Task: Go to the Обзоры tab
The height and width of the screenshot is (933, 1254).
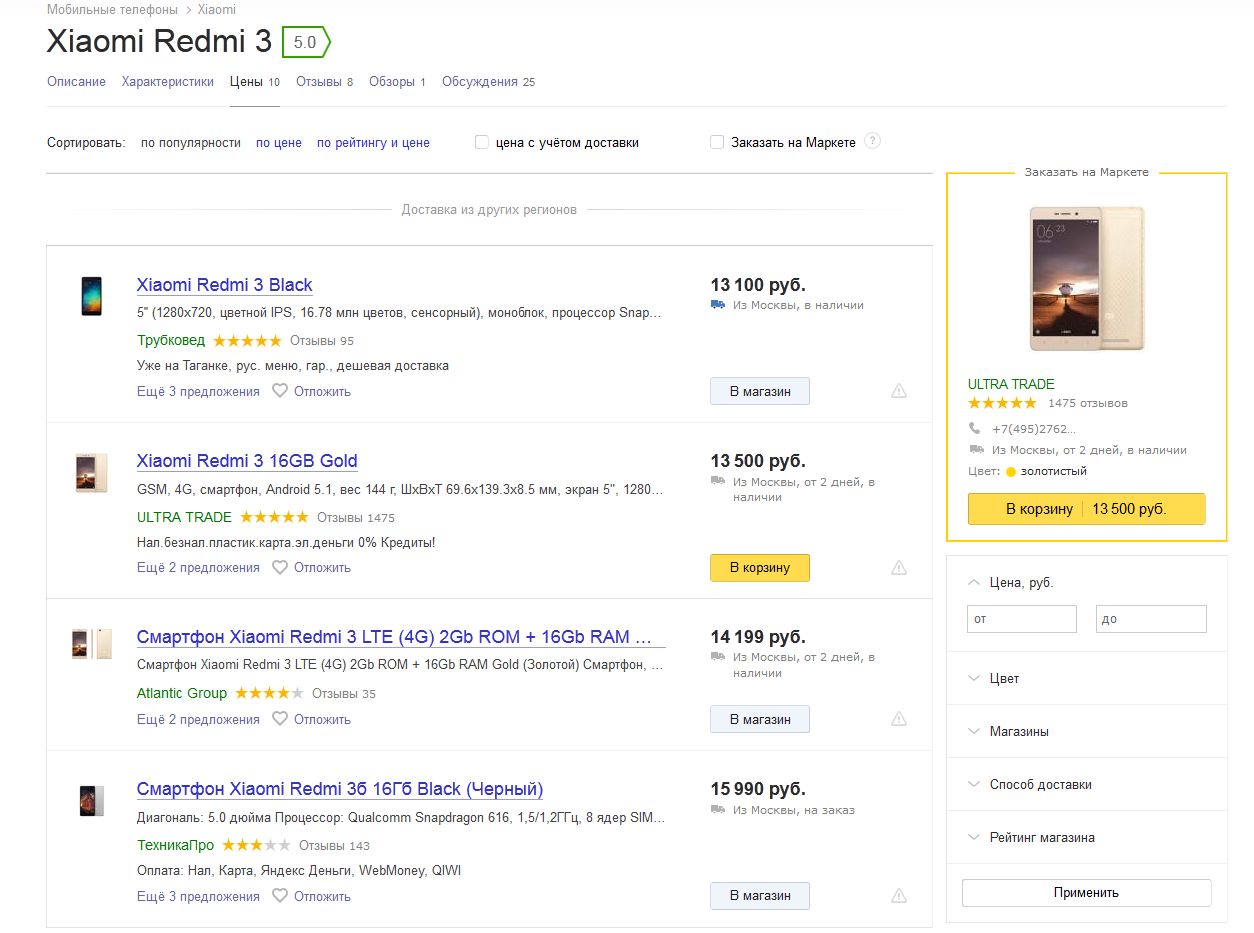Action: [397, 82]
